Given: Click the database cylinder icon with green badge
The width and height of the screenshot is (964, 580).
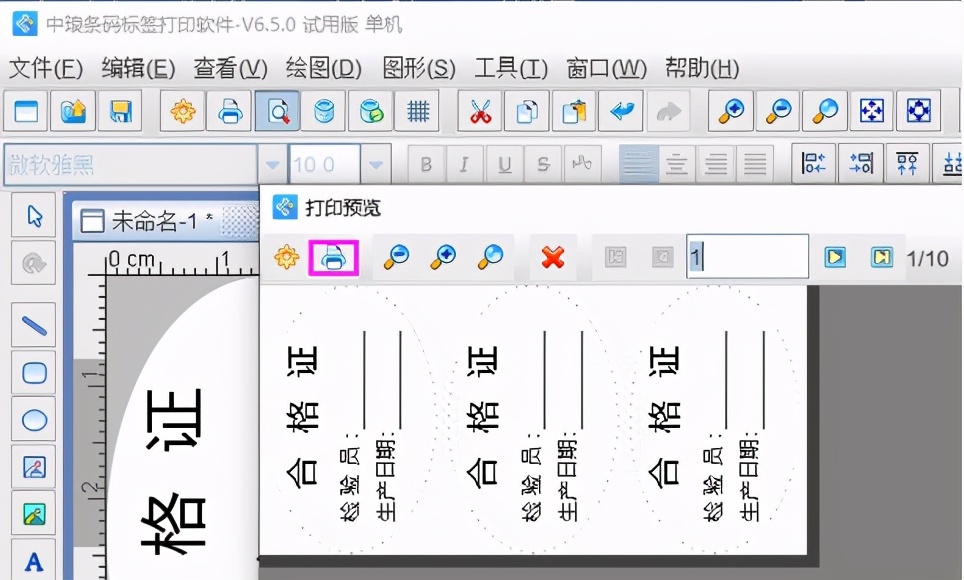Looking at the screenshot, I should 371,111.
